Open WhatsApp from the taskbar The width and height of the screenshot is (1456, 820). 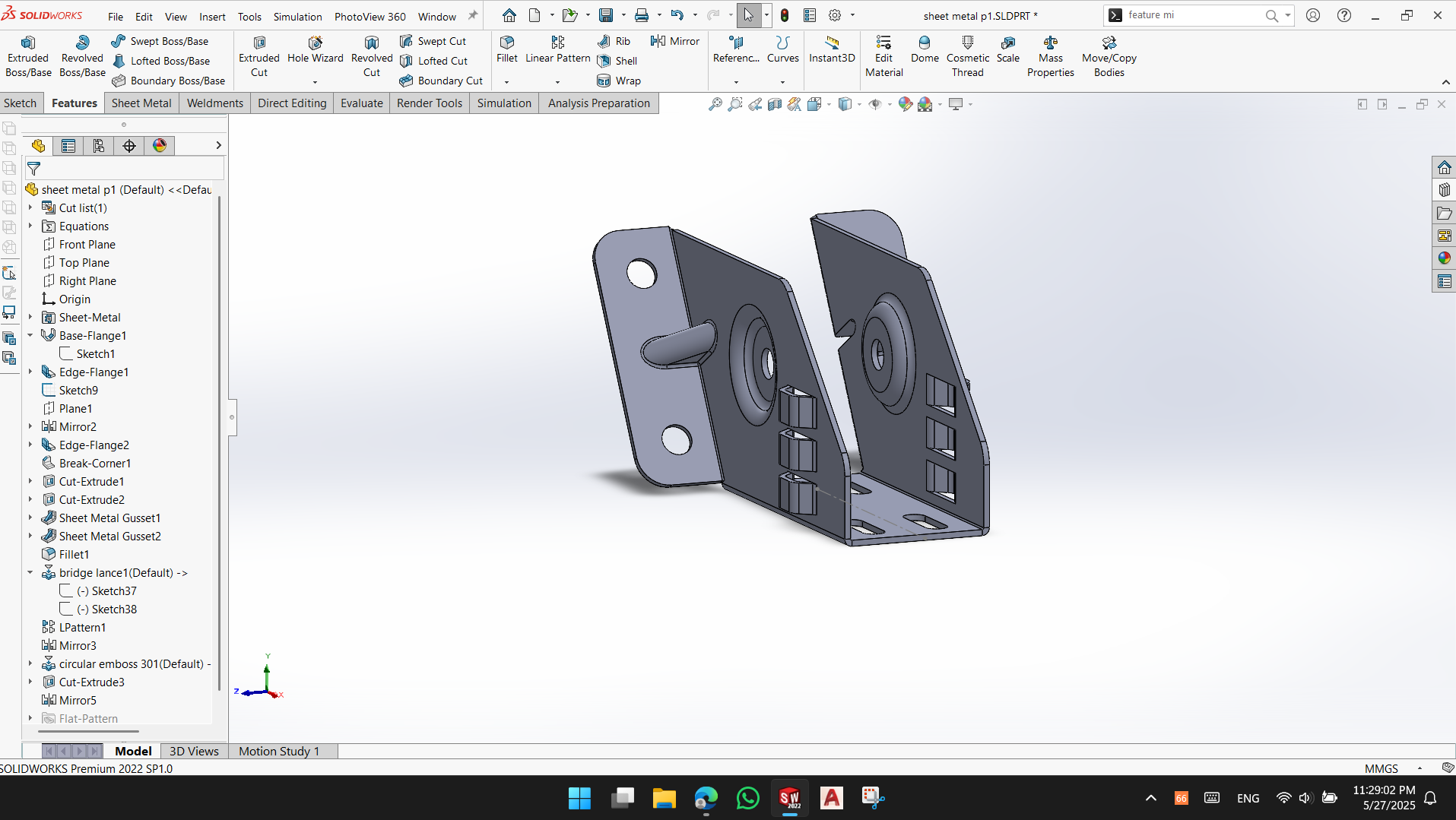point(747,798)
